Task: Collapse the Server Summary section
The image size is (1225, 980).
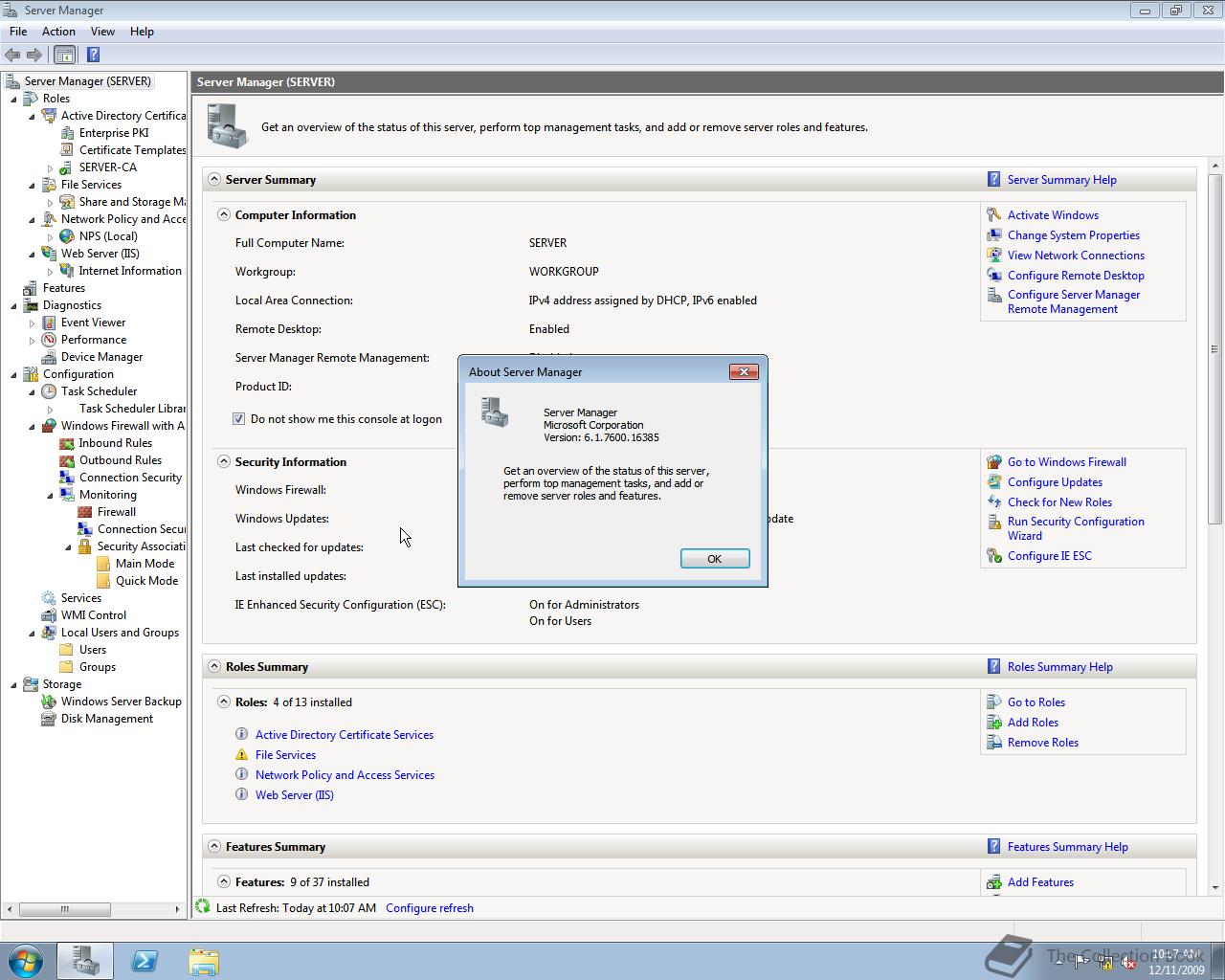Action: (x=214, y=179)
